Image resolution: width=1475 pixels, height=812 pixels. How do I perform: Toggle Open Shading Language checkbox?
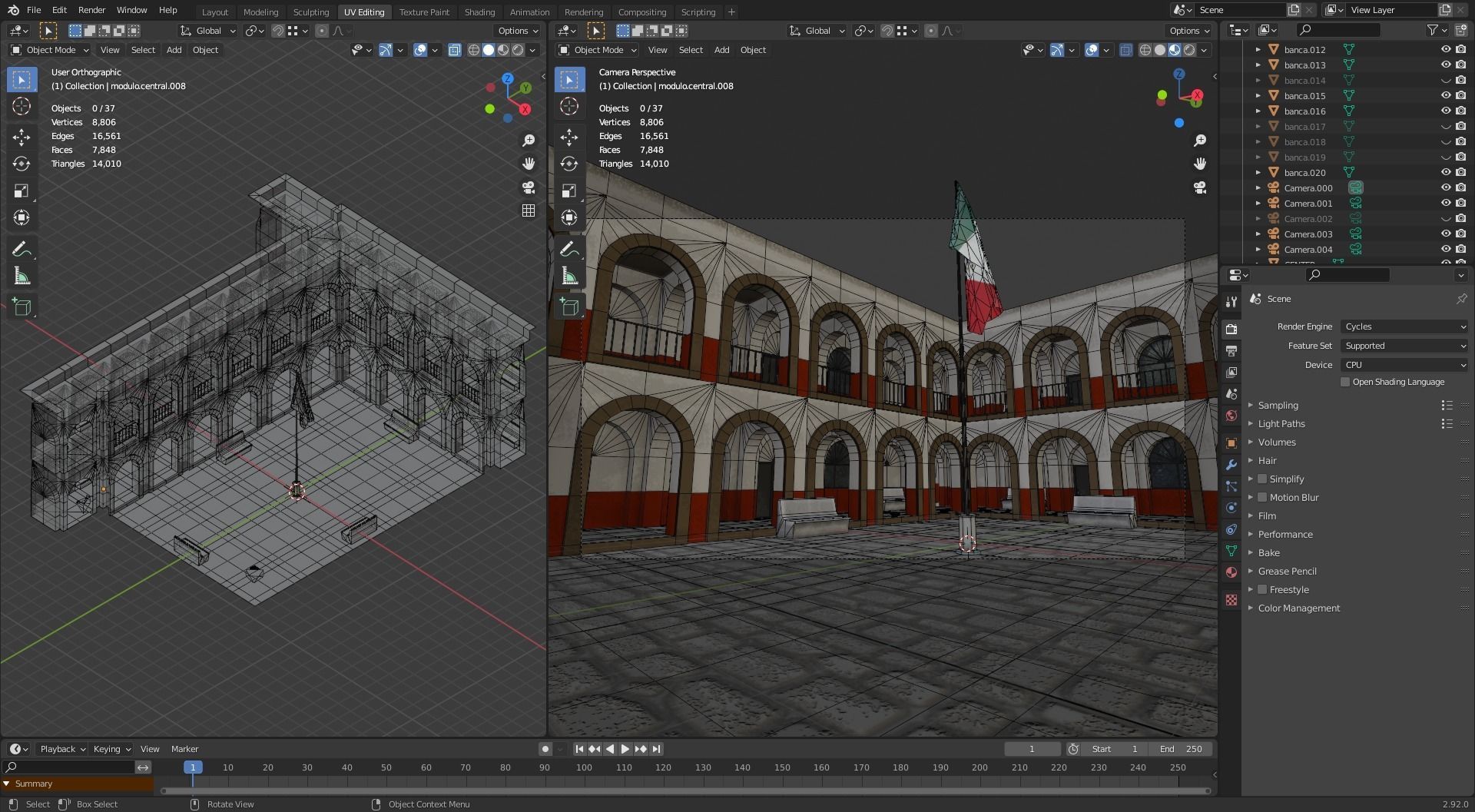pos(1345,382)
